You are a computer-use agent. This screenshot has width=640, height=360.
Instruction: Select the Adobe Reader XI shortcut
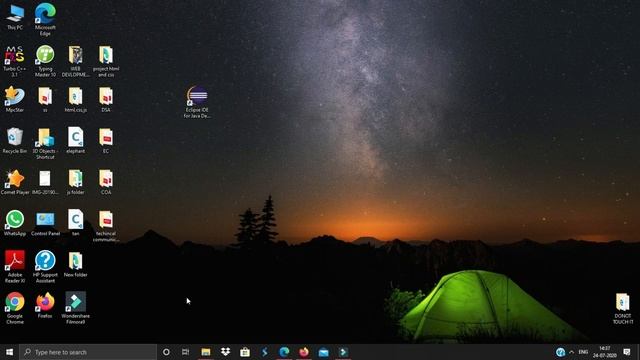coord(15,267)
